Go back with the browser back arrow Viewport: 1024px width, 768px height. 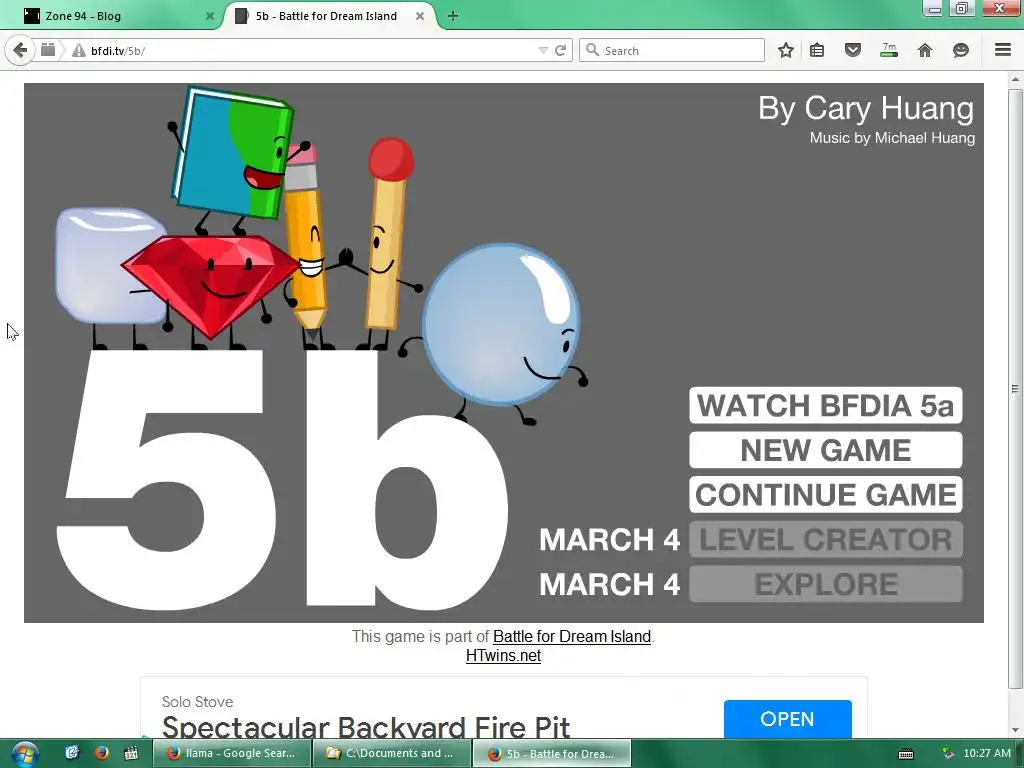tap(20, 50)
